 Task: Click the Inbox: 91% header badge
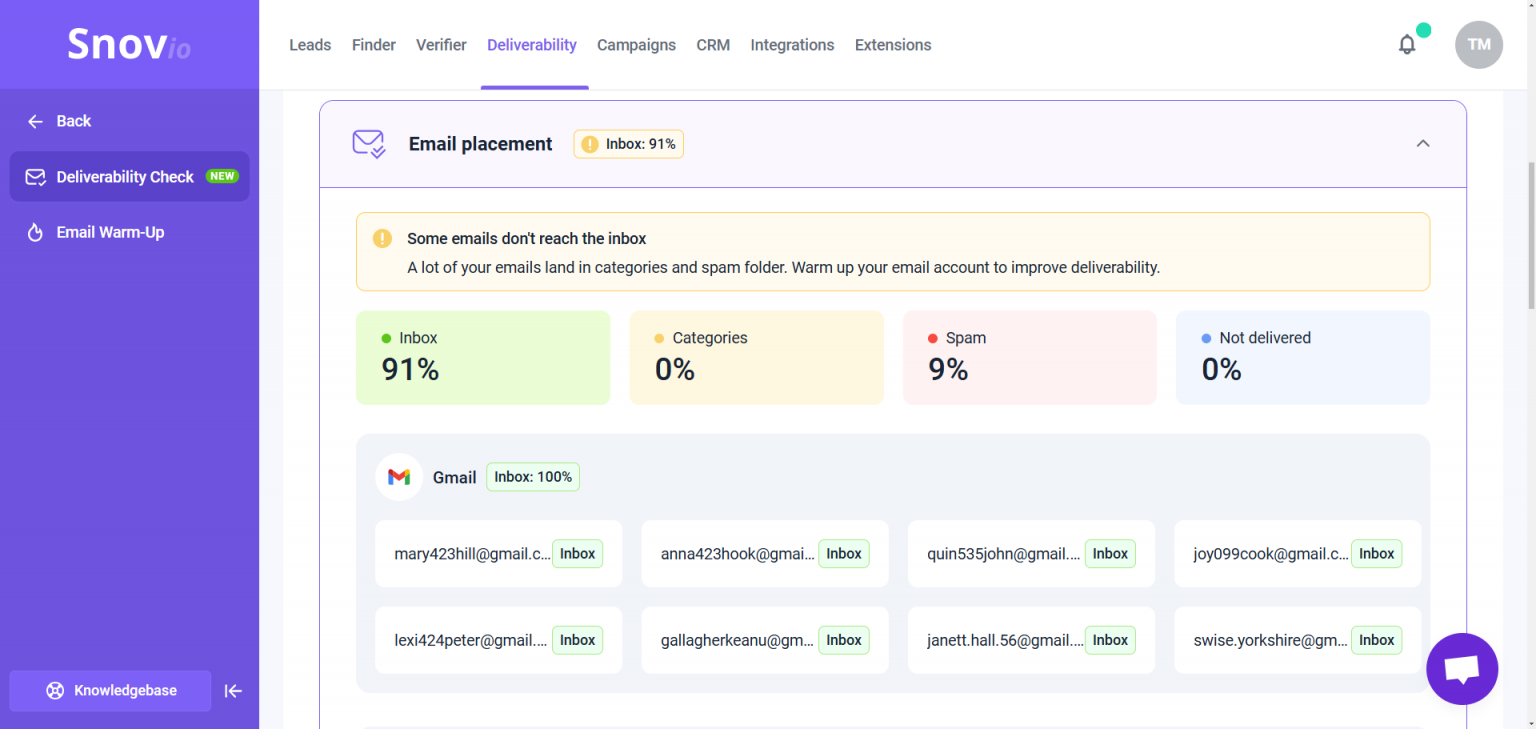tap(628, 144)
